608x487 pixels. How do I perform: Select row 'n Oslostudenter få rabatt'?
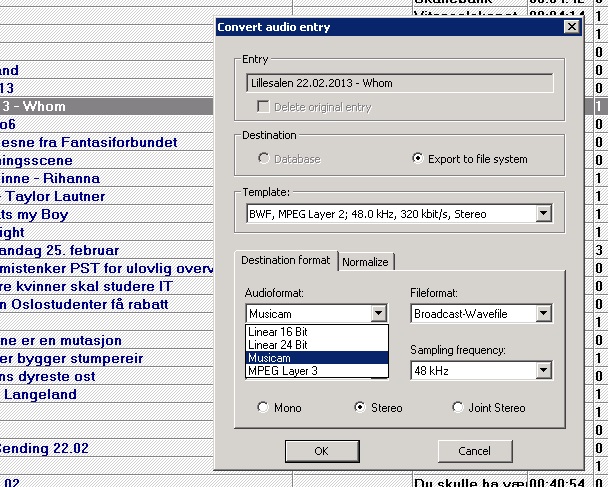[x=106, y=304]
